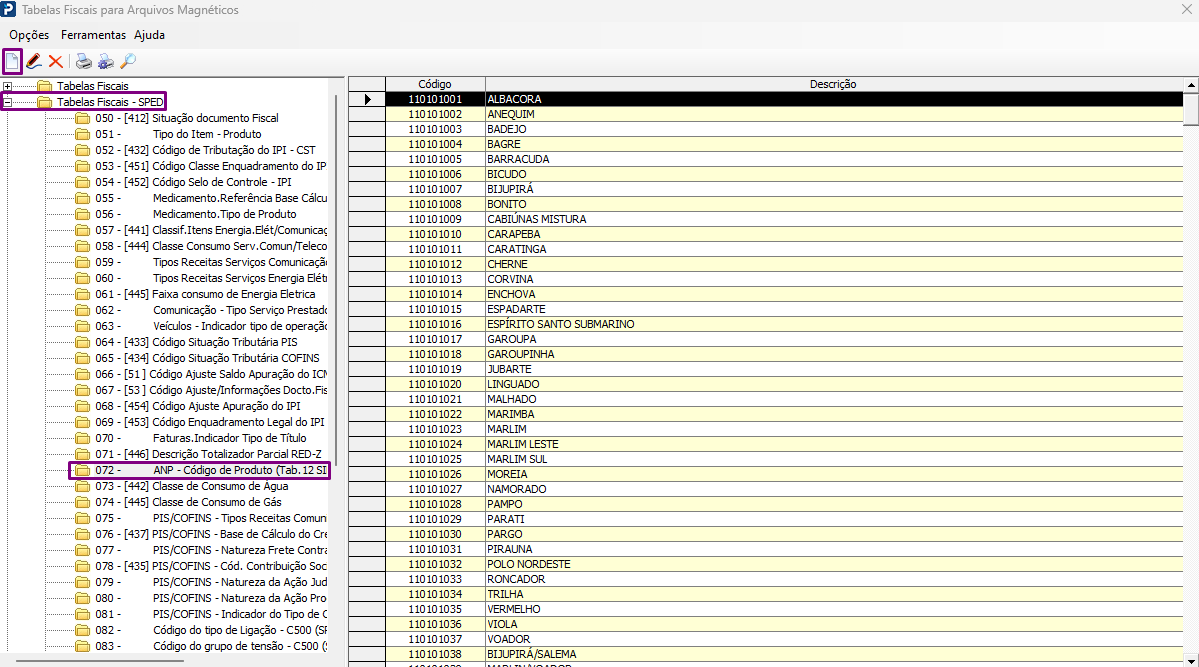Select the VERMELHO description cell

coord(834,609)
